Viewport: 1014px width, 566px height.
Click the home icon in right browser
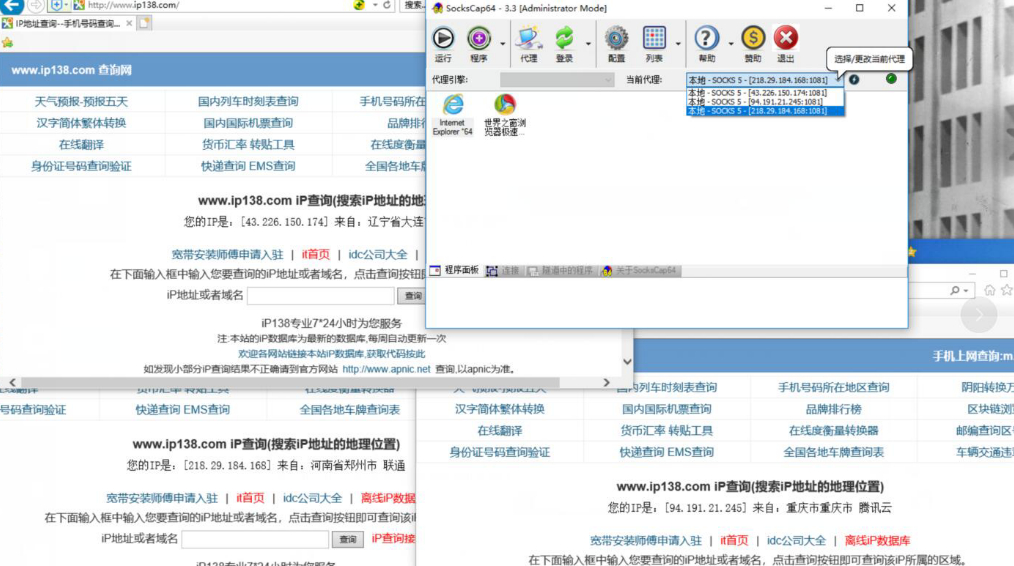[989, 290]
